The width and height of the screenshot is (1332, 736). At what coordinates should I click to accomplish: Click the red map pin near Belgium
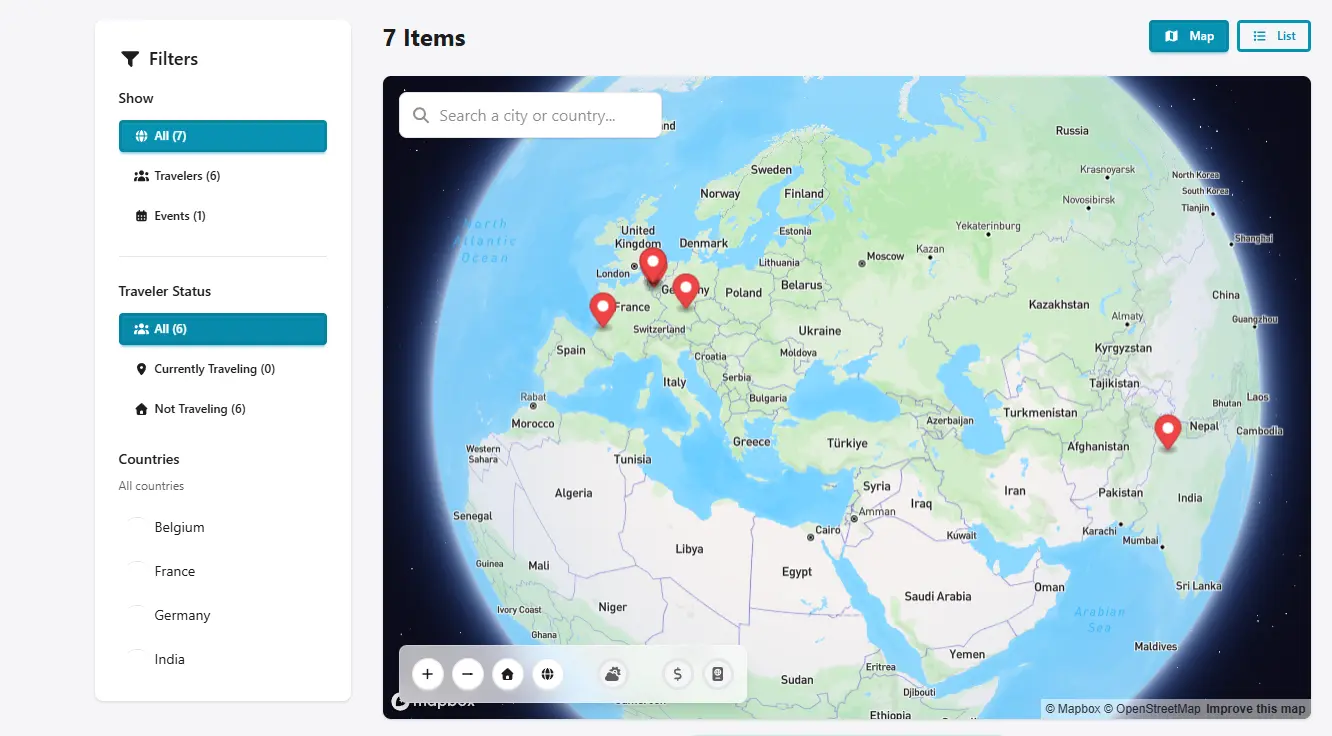pos(653,267)
